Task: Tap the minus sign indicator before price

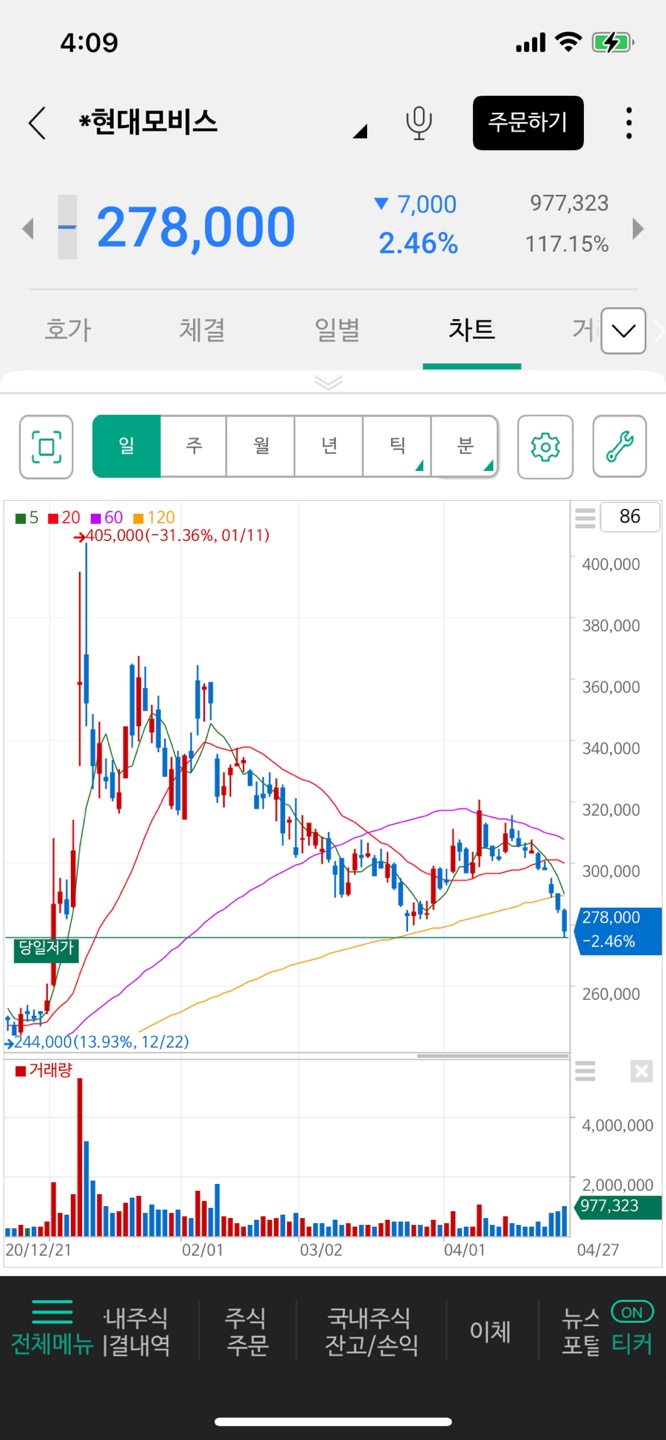Action: (x=67, y=227)
